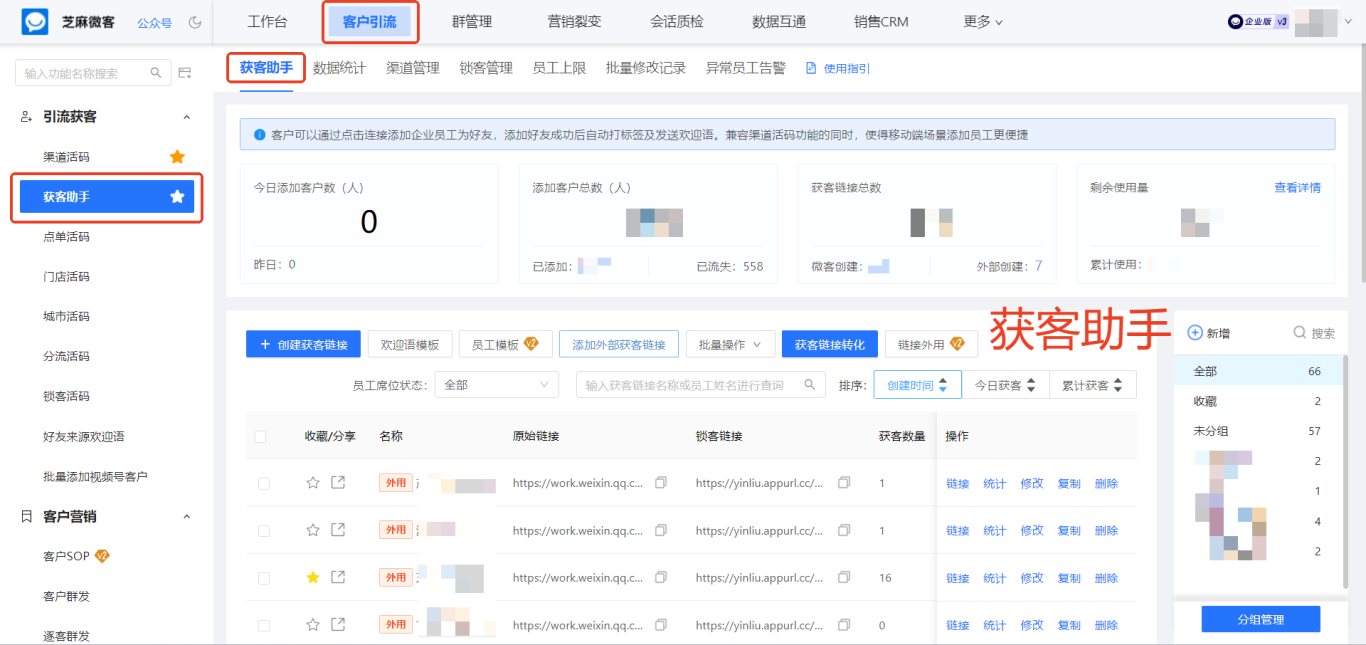Click the link name or employee search field

701,384
